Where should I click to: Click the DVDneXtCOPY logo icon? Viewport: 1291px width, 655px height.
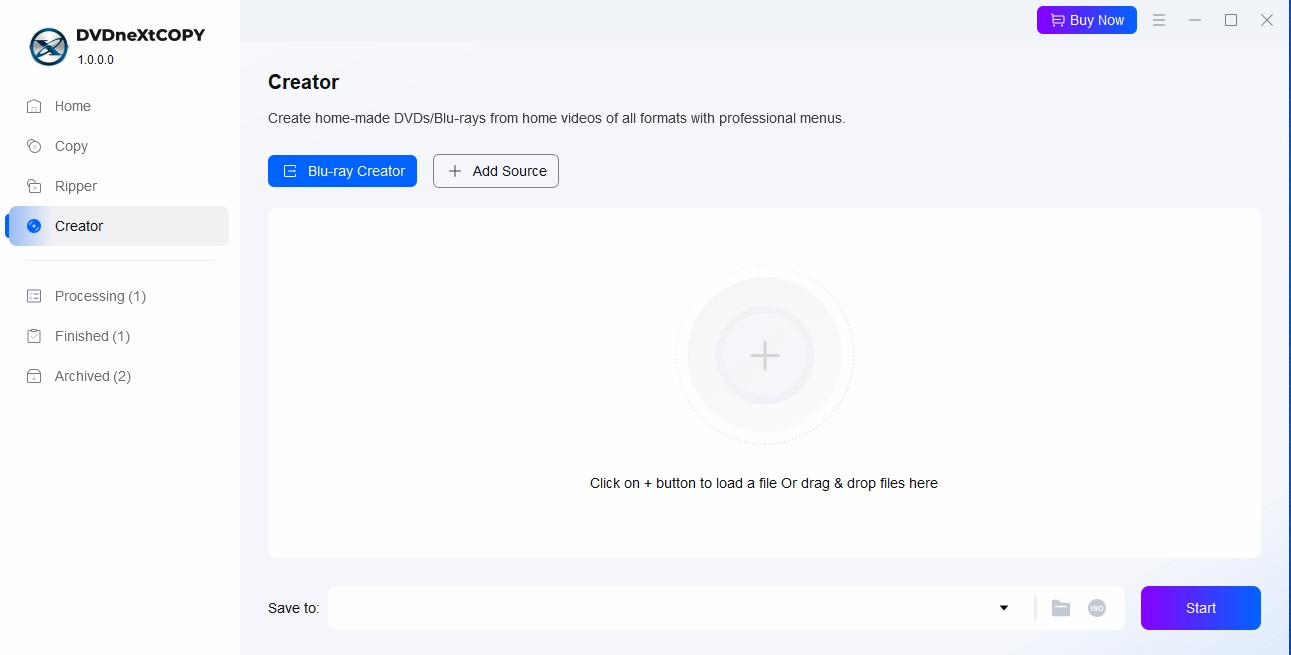coord(48,46)
